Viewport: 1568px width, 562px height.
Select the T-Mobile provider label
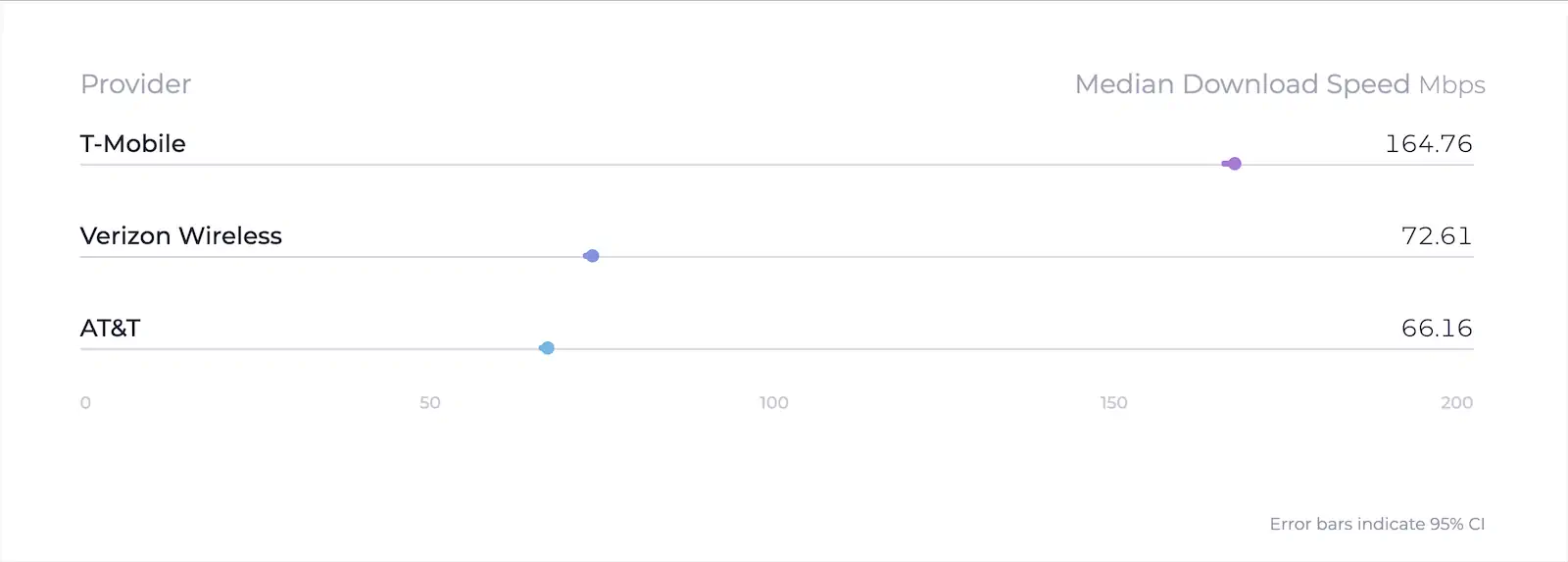click(132, 143)
